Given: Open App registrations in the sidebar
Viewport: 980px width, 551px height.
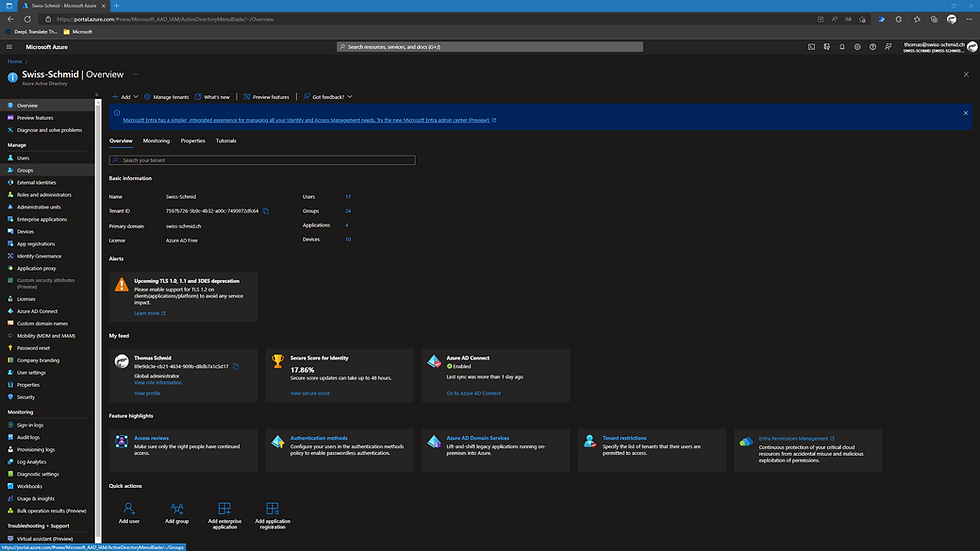Looking at the screenshot, I should pyautogui.click(x=36, y=244).
